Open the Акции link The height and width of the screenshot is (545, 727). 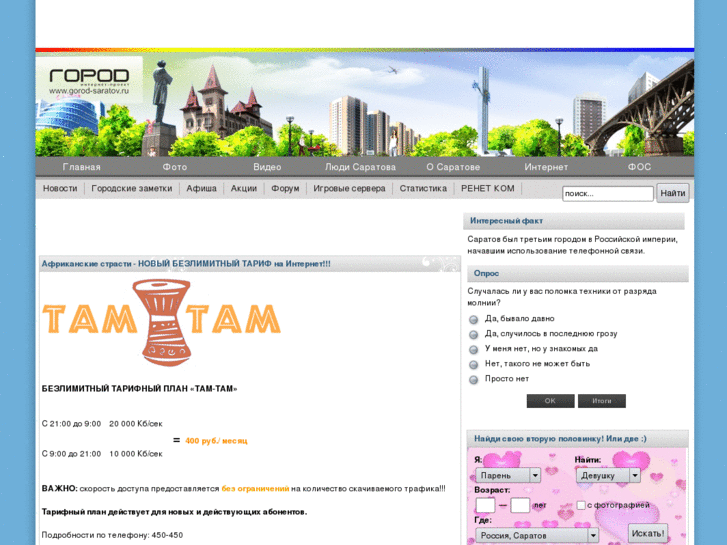click(244, 188)
